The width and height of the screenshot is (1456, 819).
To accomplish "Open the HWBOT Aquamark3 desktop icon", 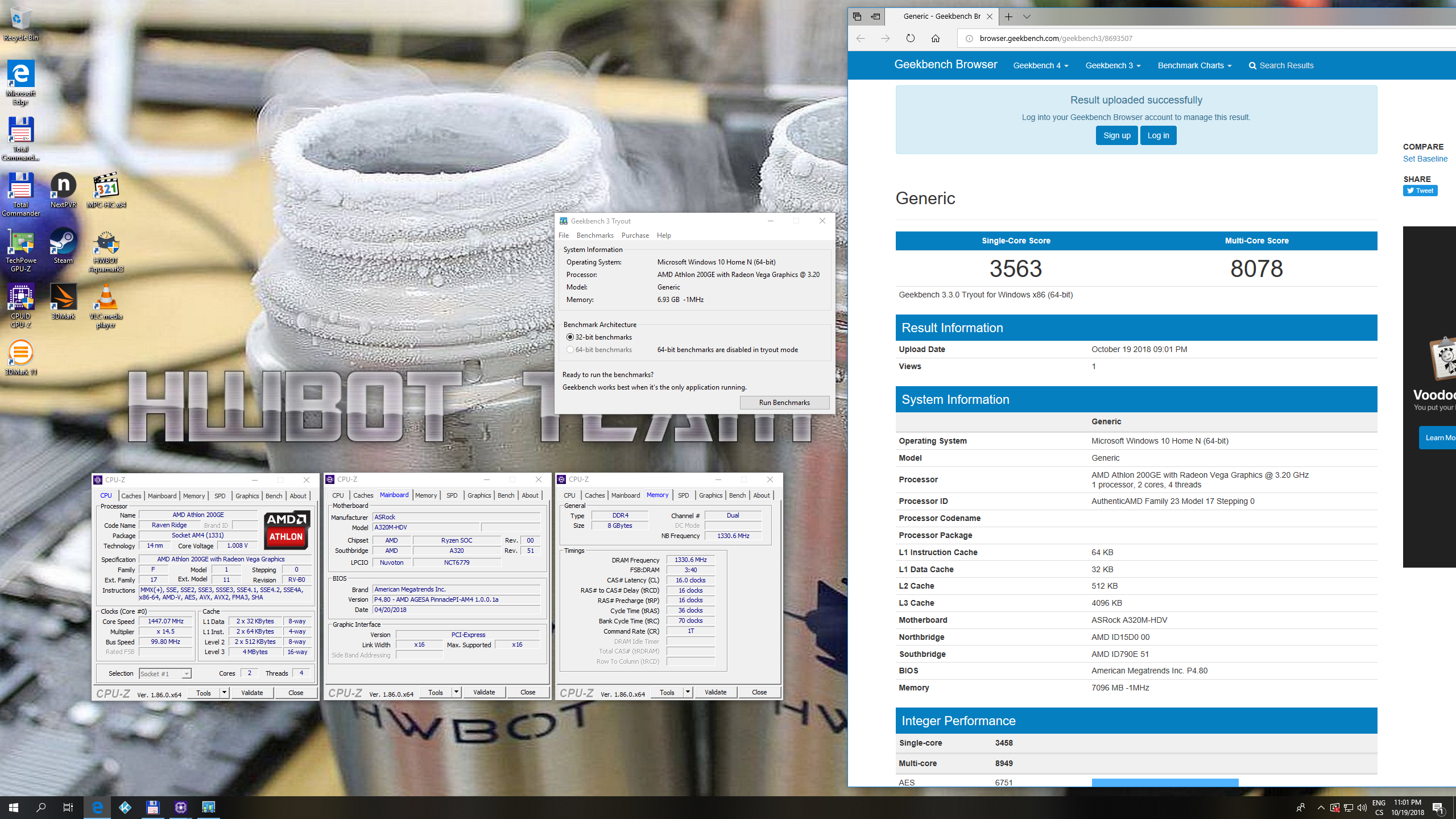I will (x=106, y=251).
